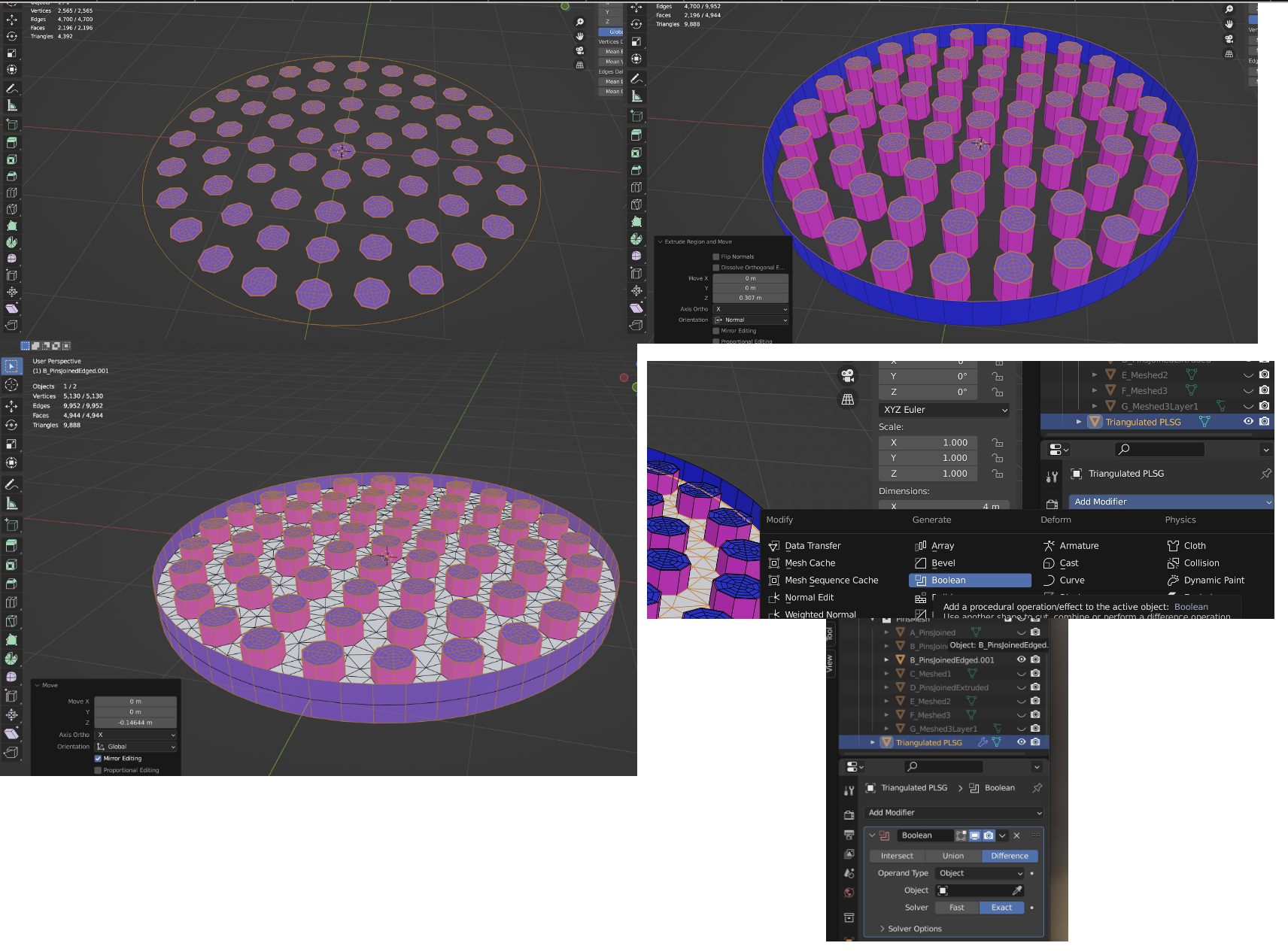Click the Boolean modifier name field

[925, 835]
